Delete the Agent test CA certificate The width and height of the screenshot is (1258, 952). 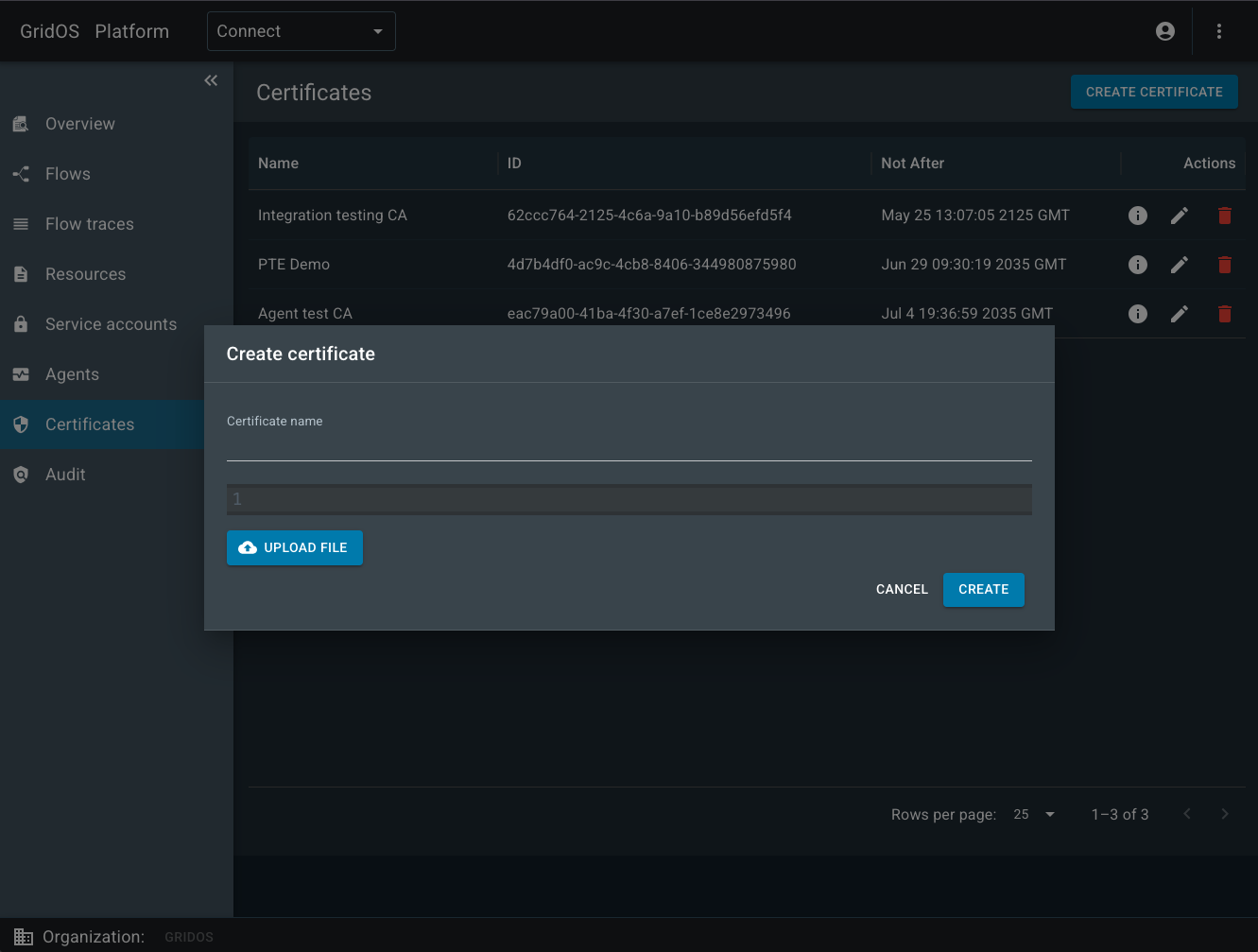[x=1225, y=314]
